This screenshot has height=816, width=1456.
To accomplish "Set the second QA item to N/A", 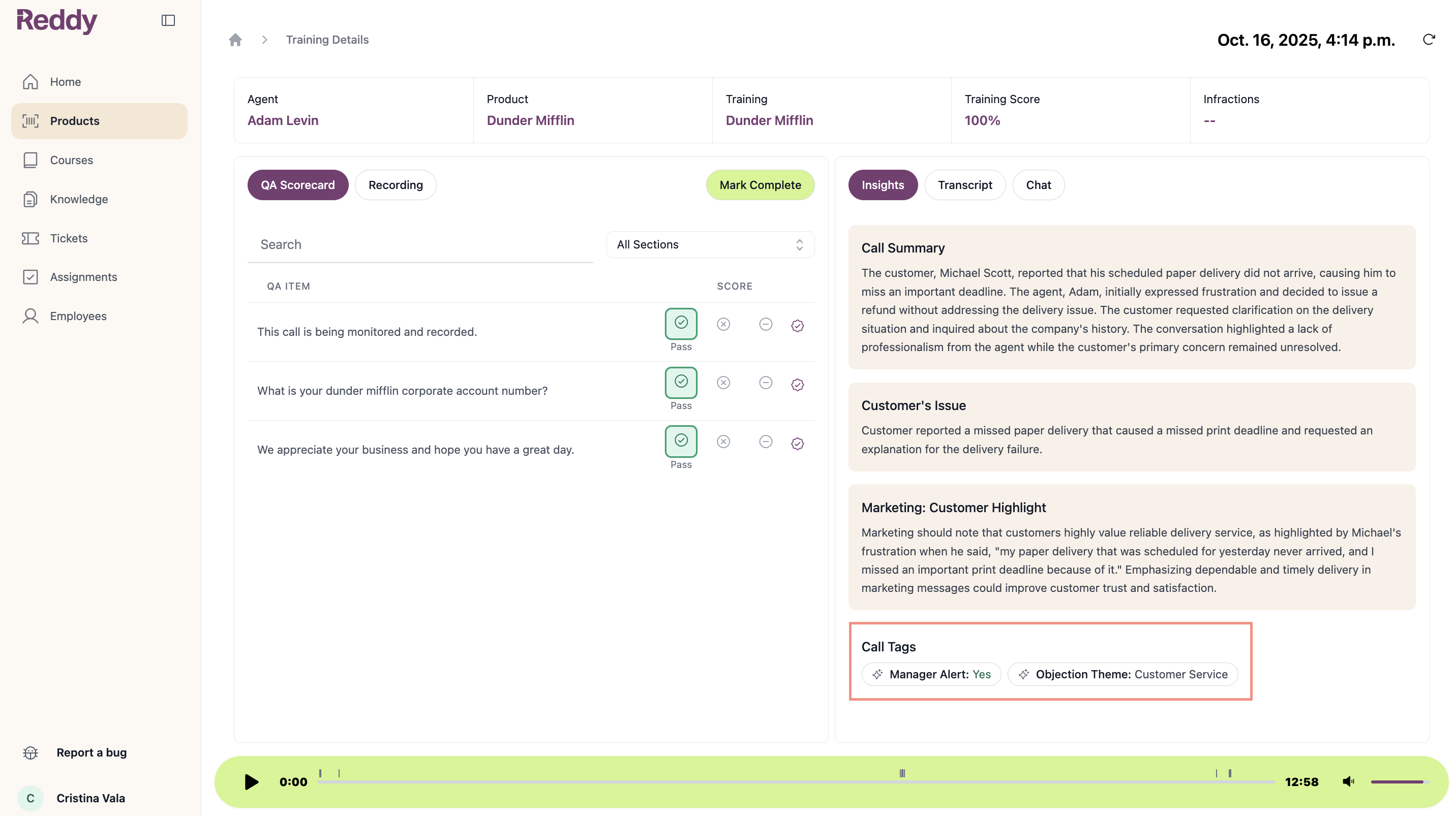I will pos(765,383).
